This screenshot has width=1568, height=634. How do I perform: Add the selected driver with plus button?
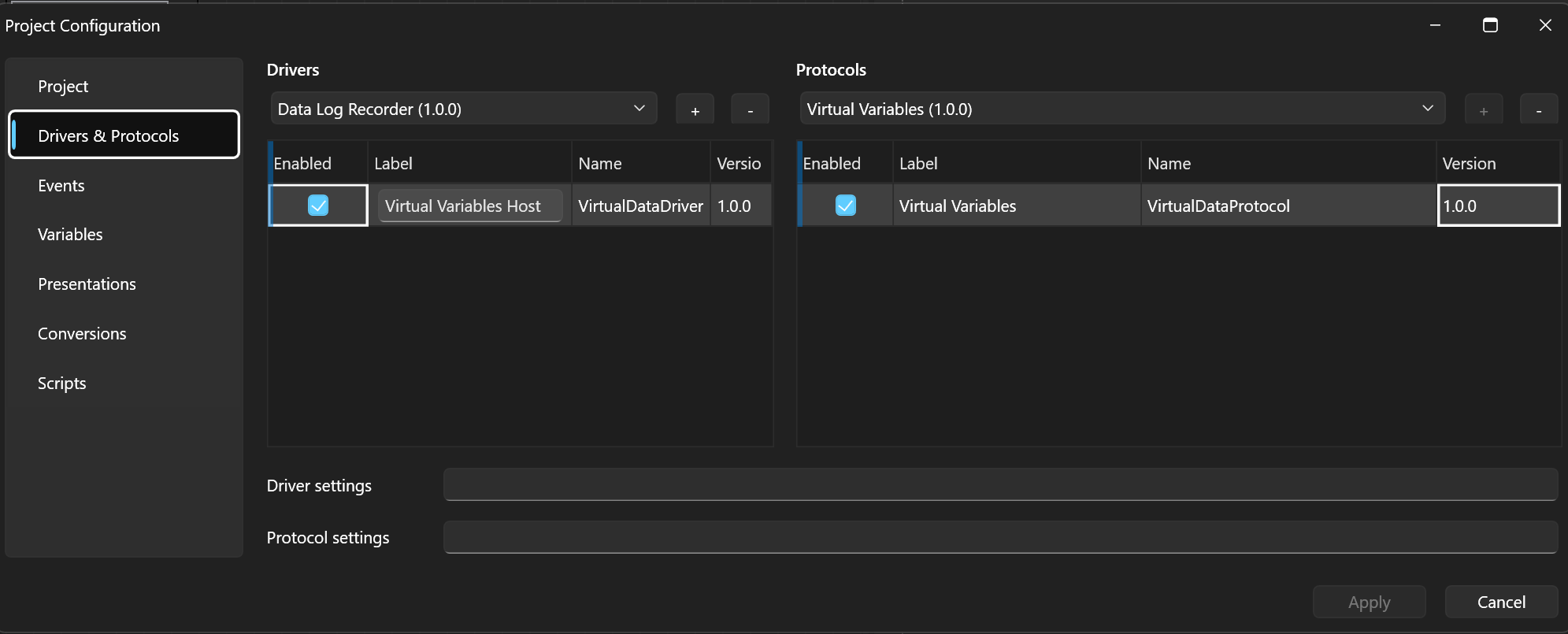pyautogui.click(x=695, y=109)
